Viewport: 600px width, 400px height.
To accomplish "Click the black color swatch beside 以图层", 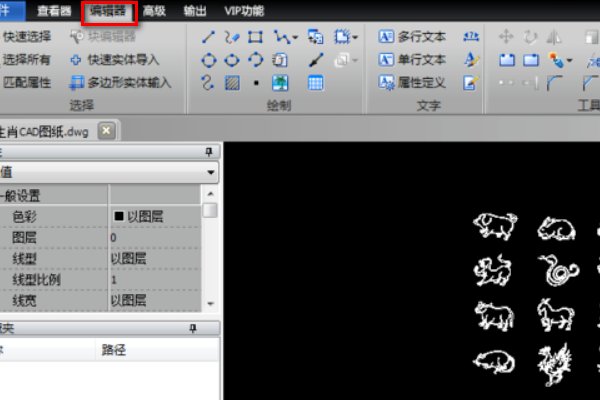I will click(x=119, y=216).
